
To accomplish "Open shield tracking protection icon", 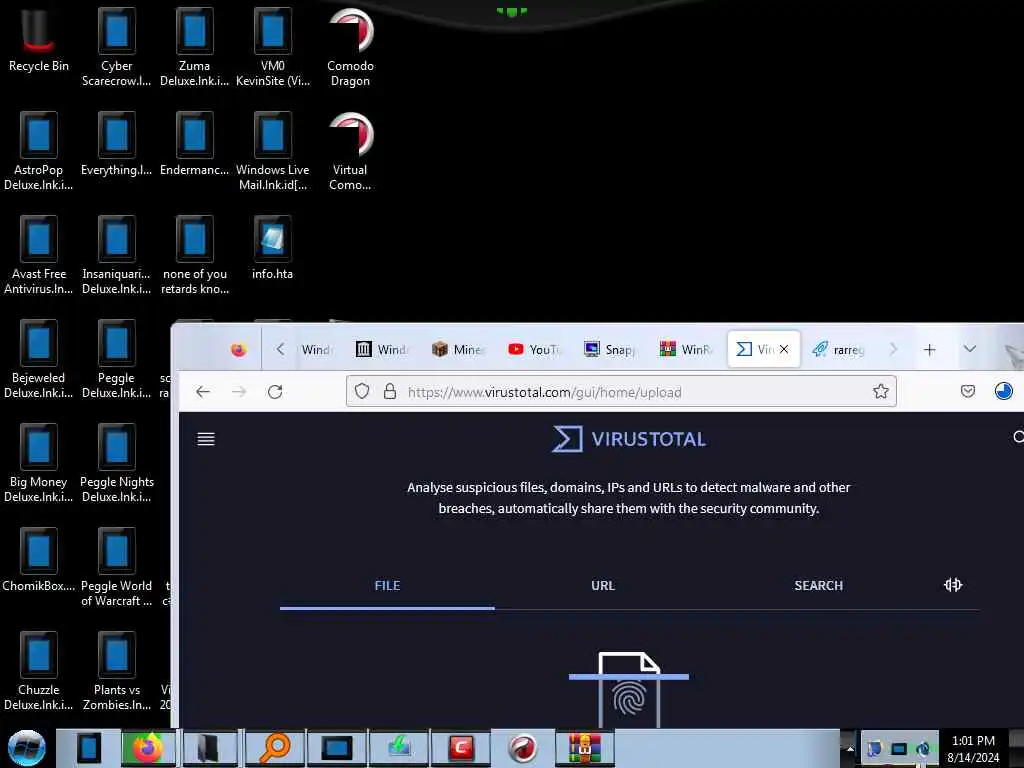I will [362, 391].
